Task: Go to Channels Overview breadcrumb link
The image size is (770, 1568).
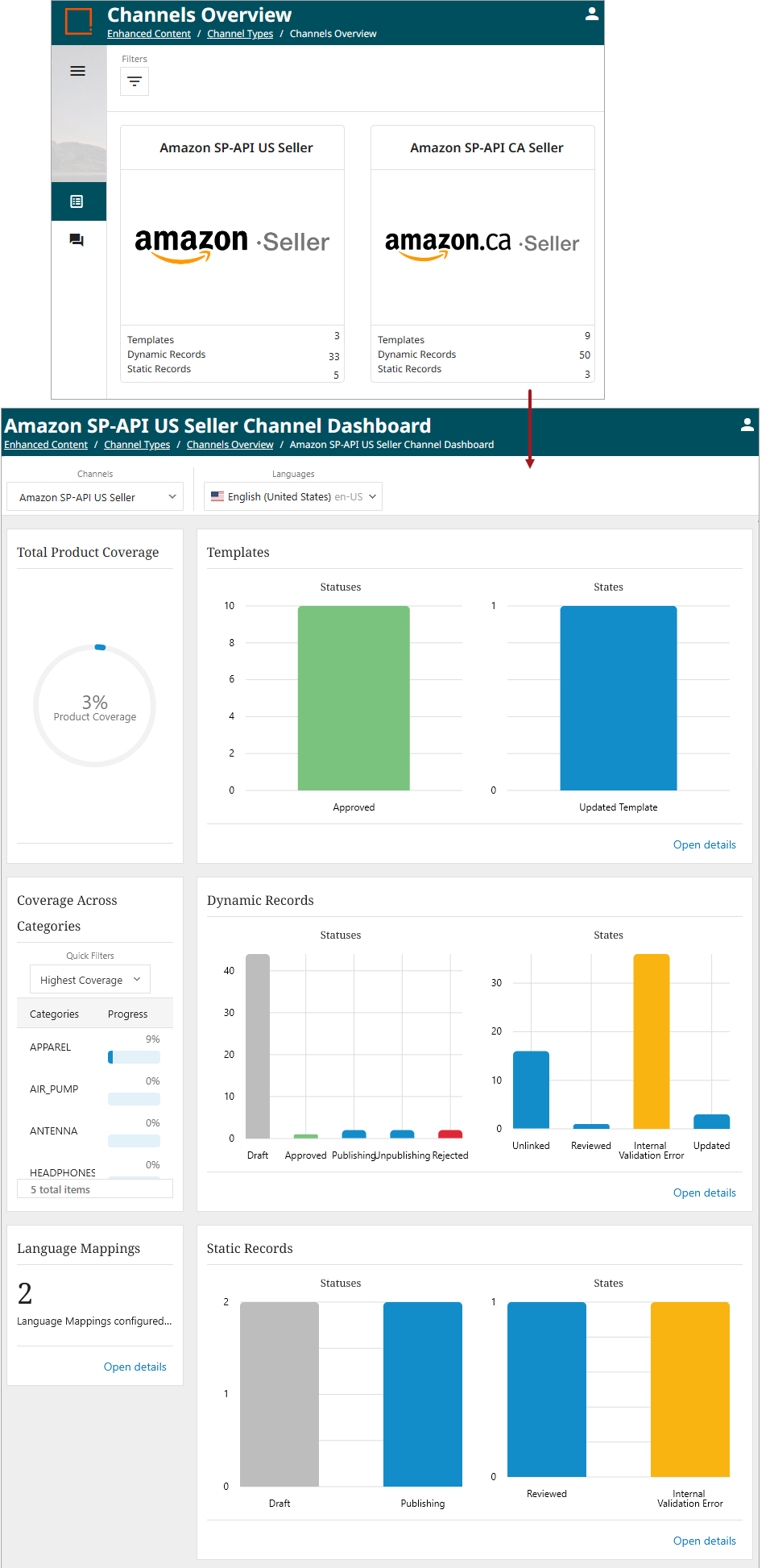Action: 230,445
